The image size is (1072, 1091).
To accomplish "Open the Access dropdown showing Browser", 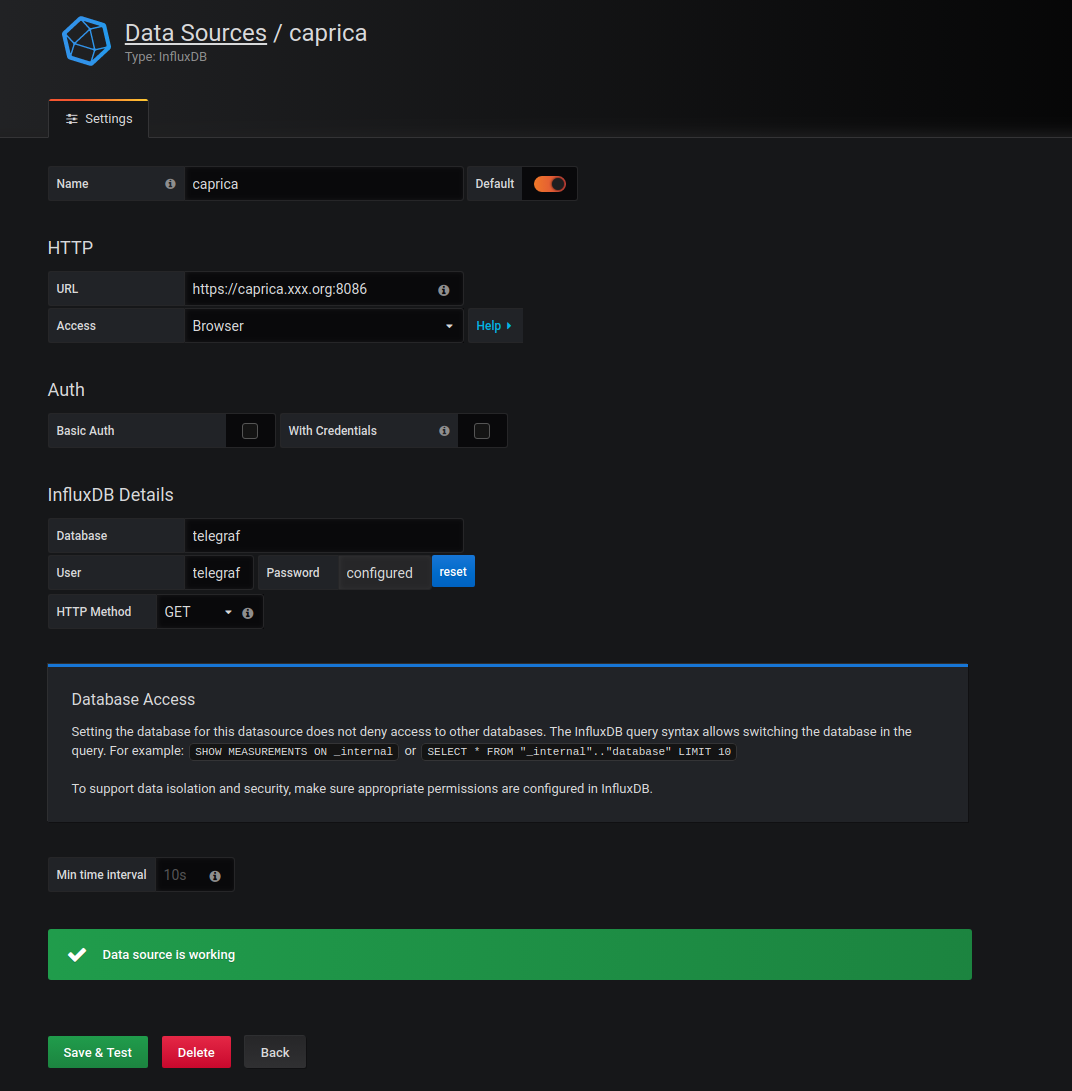I will (323, 326).
